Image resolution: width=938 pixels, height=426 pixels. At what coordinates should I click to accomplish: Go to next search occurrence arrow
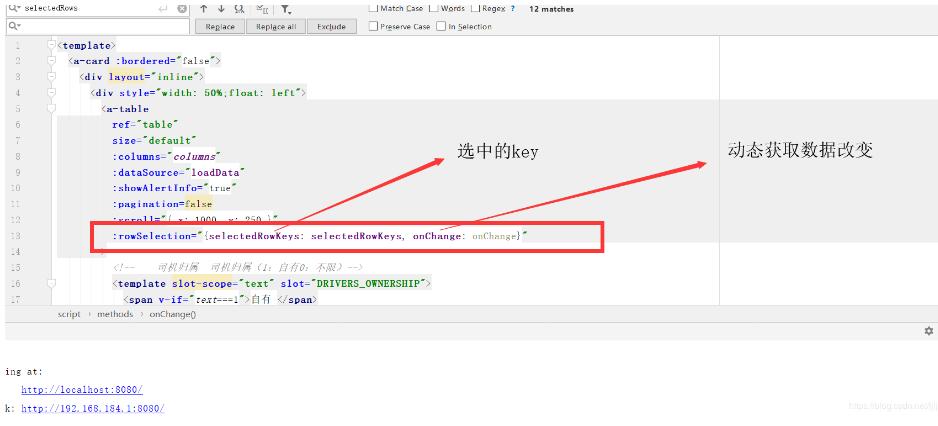point(220,9)
